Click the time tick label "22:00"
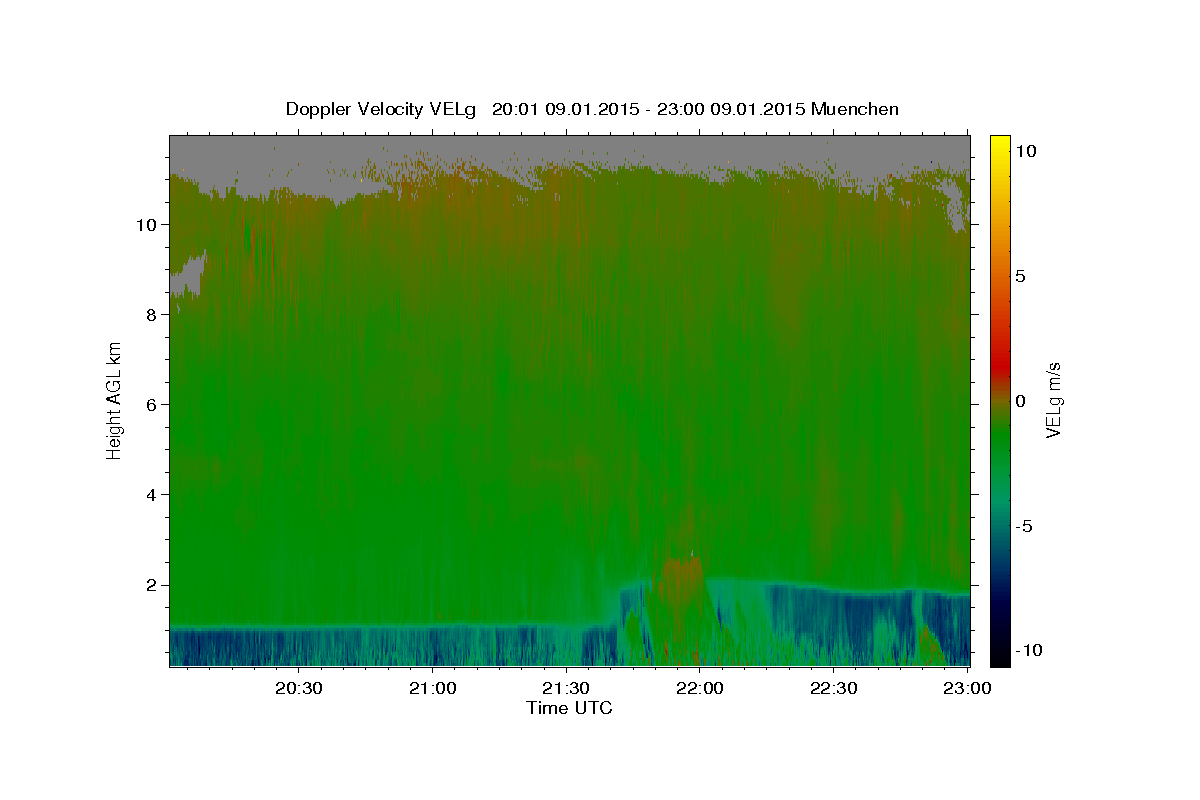 click(700, 689)
